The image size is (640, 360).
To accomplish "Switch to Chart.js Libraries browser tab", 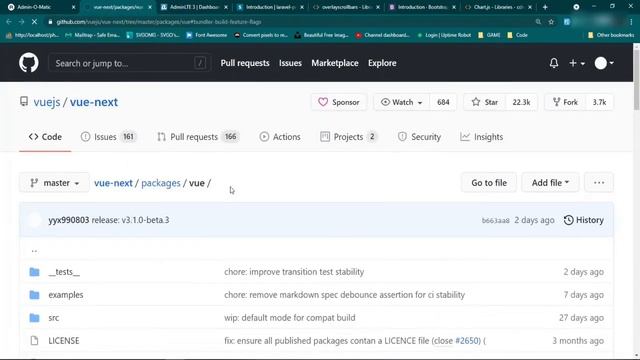I will coord(499,7).
